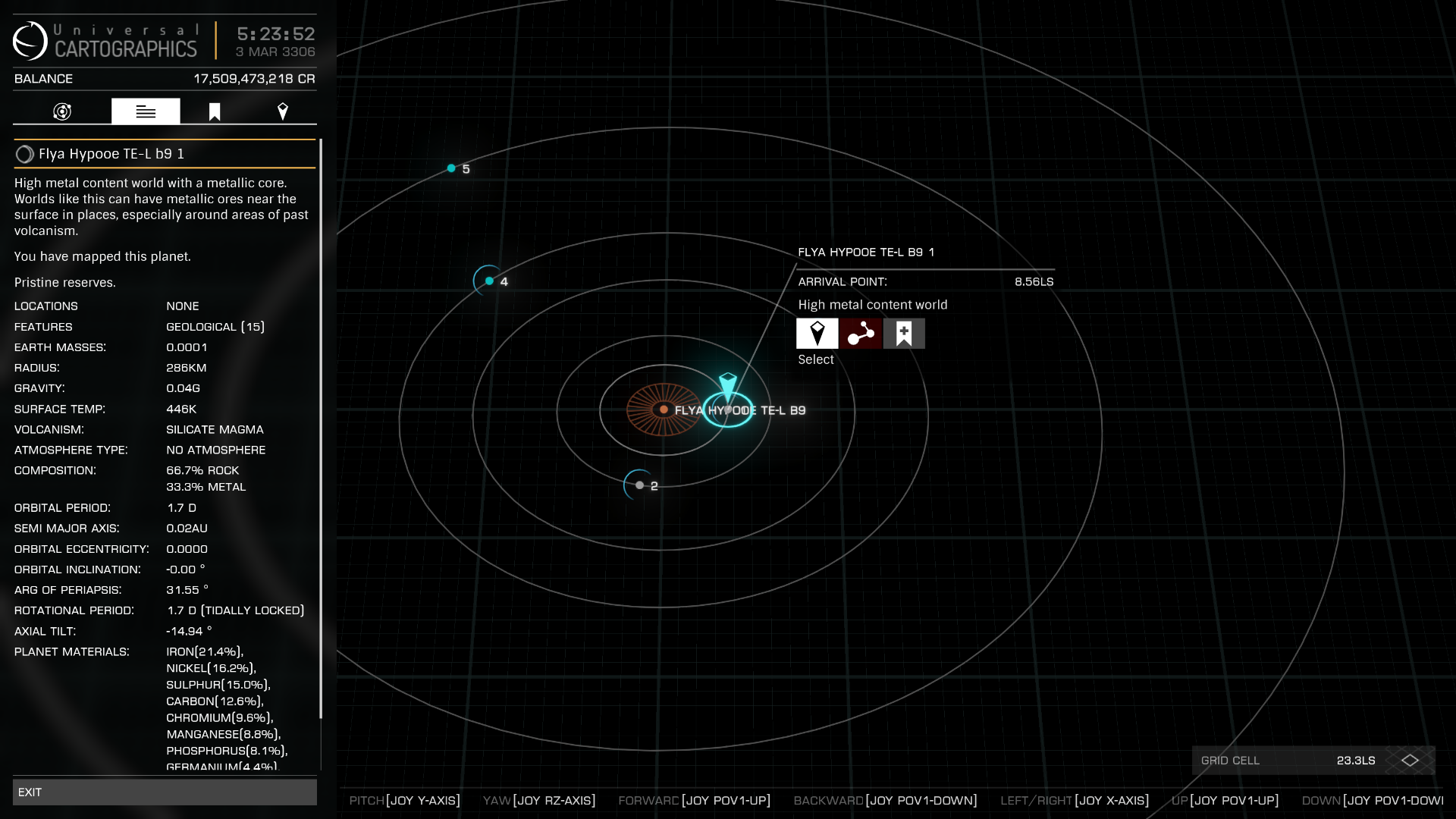
Task: Click the High metal content world tooltip label
Action: tap(873, 305)
